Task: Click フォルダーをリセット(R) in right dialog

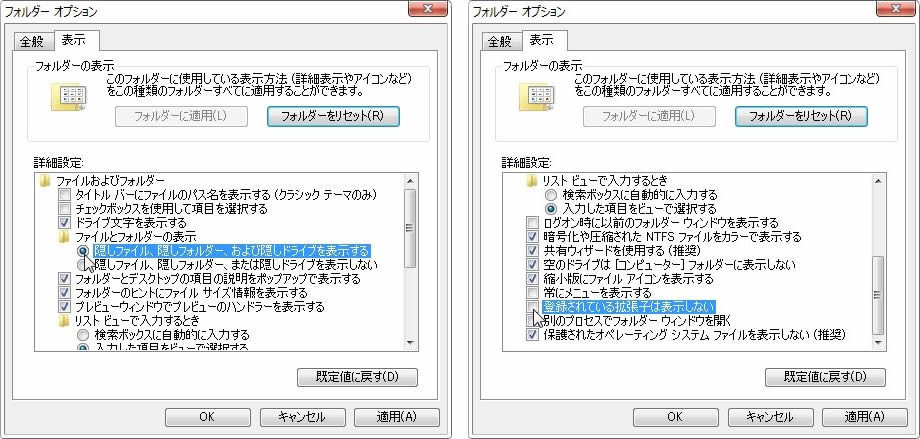Action: tap(801, 116)
